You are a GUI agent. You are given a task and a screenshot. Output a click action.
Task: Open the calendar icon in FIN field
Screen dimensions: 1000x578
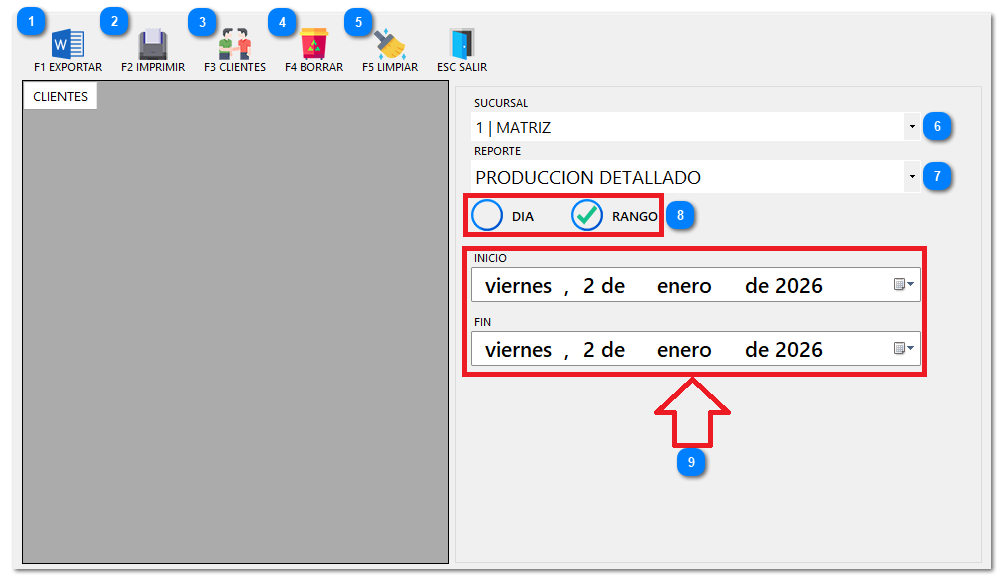(x=903, y=349)
